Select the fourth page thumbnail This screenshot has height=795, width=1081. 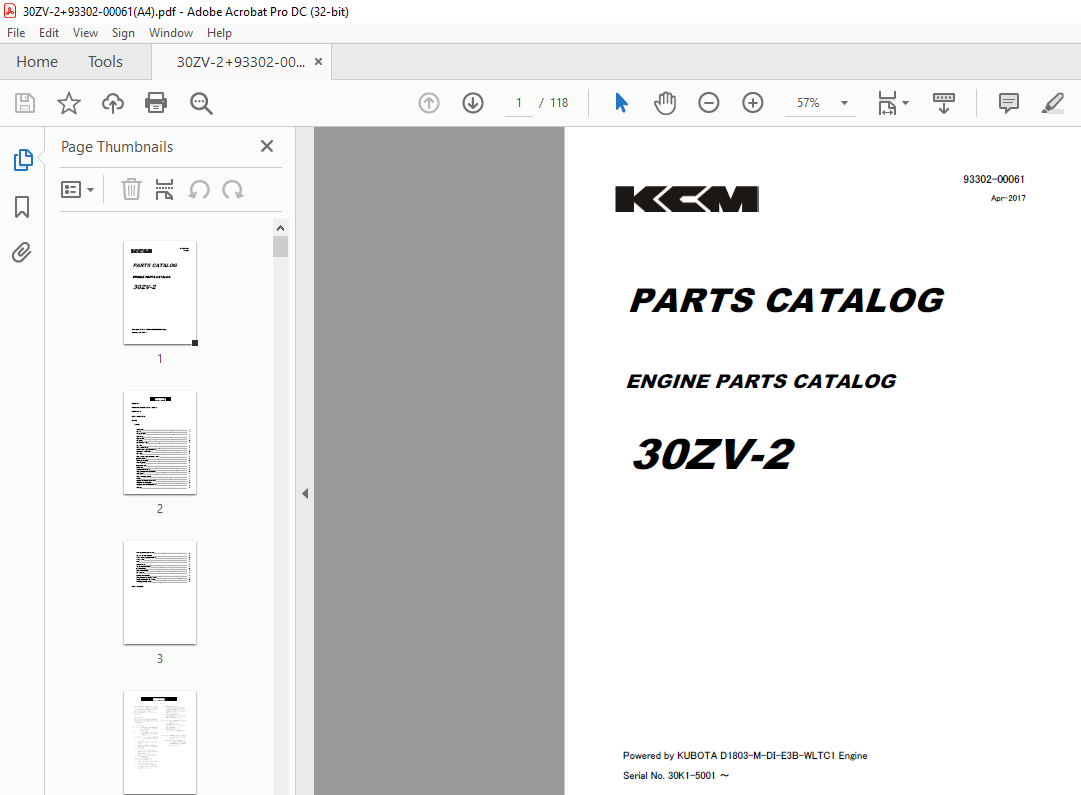point(160,743)
